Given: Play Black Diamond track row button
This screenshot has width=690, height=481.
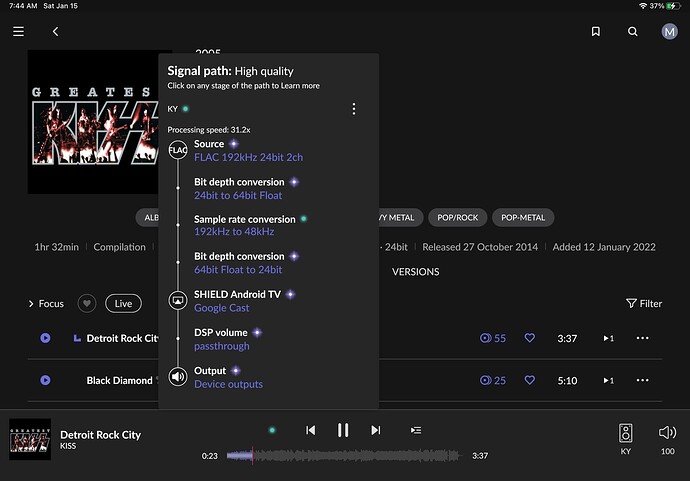Looking at the screenshot, I should (45, 380).
